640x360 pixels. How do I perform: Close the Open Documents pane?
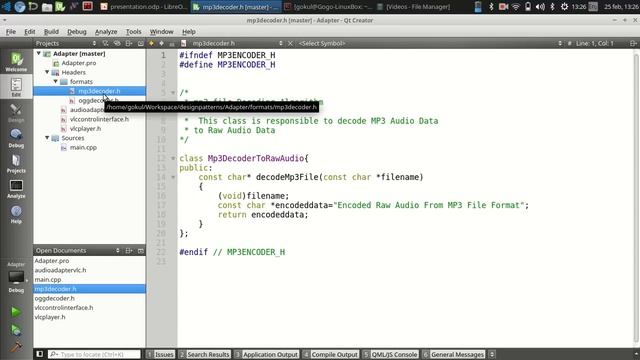pyautogui.click(x=140, y=251)
